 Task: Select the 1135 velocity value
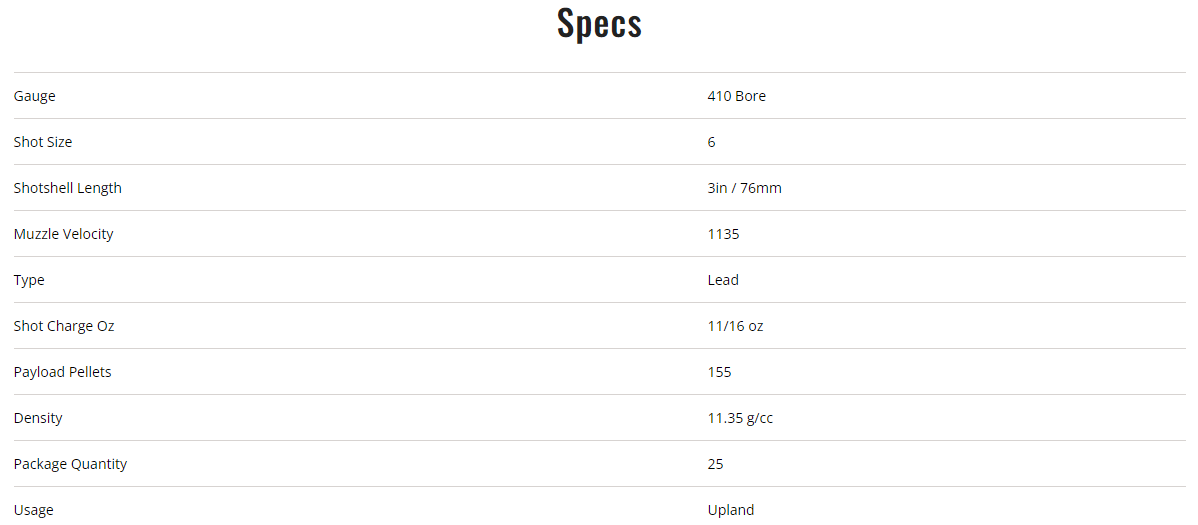[723, 234]
